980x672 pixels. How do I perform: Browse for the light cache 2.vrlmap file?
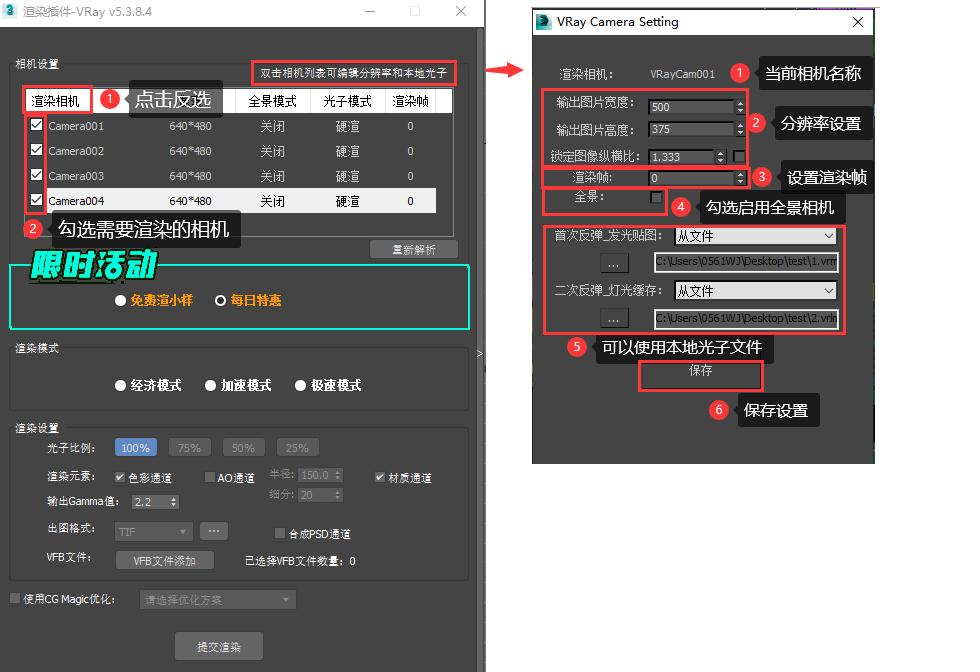[614, 319]
